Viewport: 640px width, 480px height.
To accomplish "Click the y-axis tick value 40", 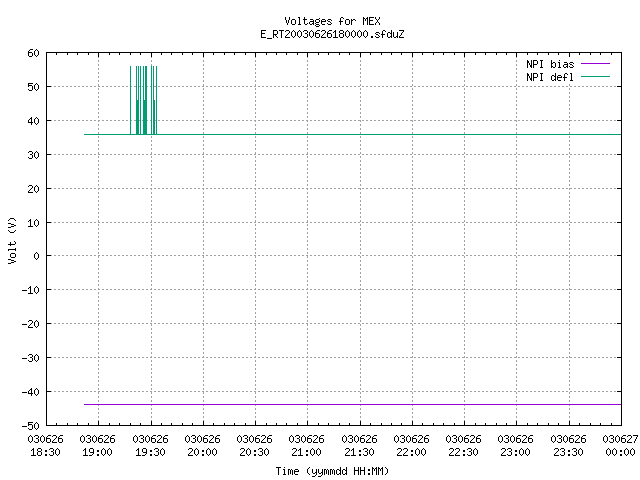I will (33, 121).
